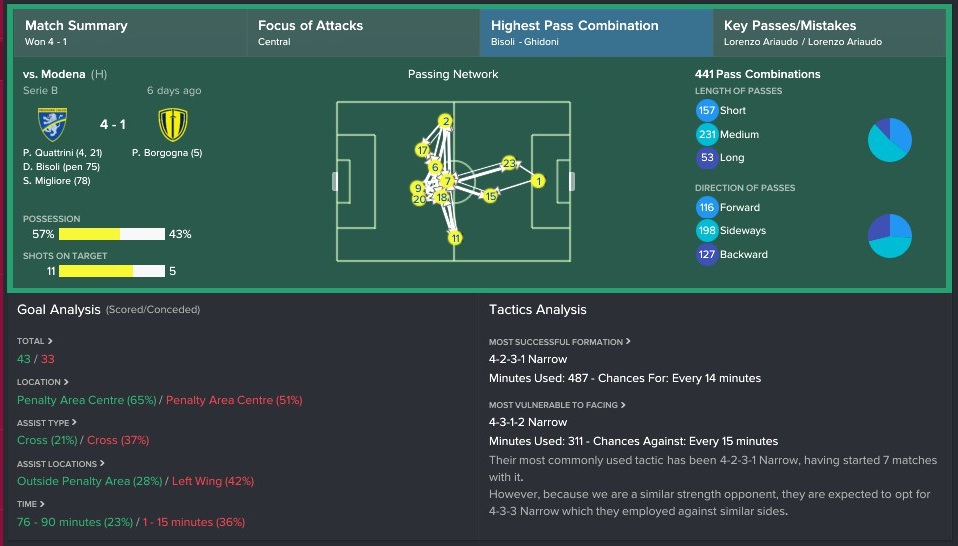958x546 pixels.
Task: Click the Penalty Area Centre (65%) link
Action: [87, 400]
